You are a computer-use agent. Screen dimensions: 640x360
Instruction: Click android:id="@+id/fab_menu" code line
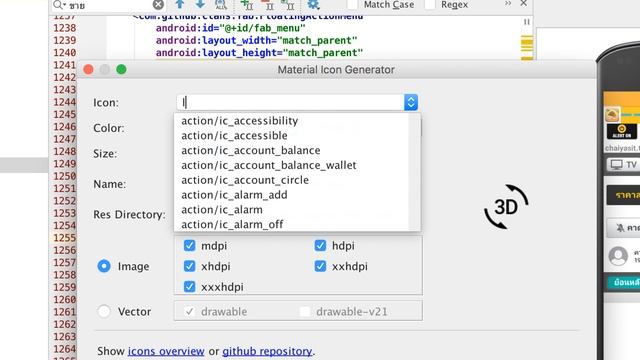pyautogui.click(x=230, y=28)
